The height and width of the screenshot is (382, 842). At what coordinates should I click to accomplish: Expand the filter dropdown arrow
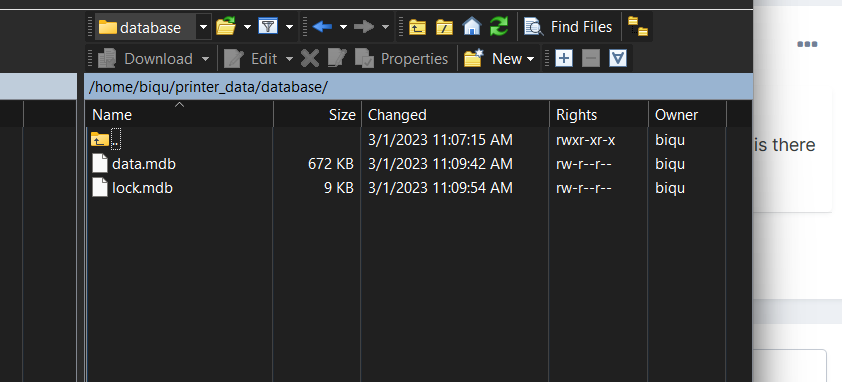289,27
